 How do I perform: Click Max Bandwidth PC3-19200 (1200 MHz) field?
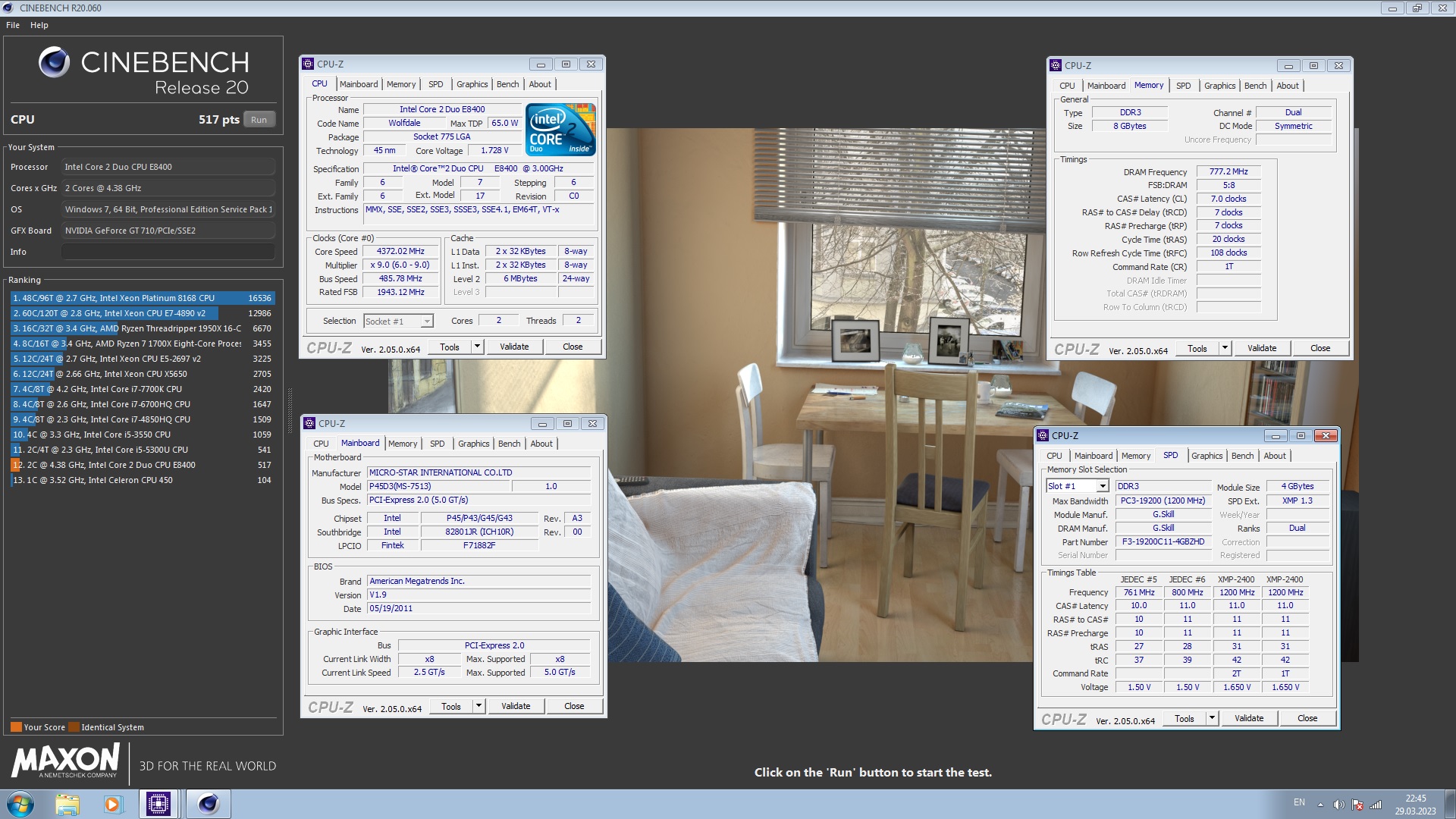(1163, 500)
